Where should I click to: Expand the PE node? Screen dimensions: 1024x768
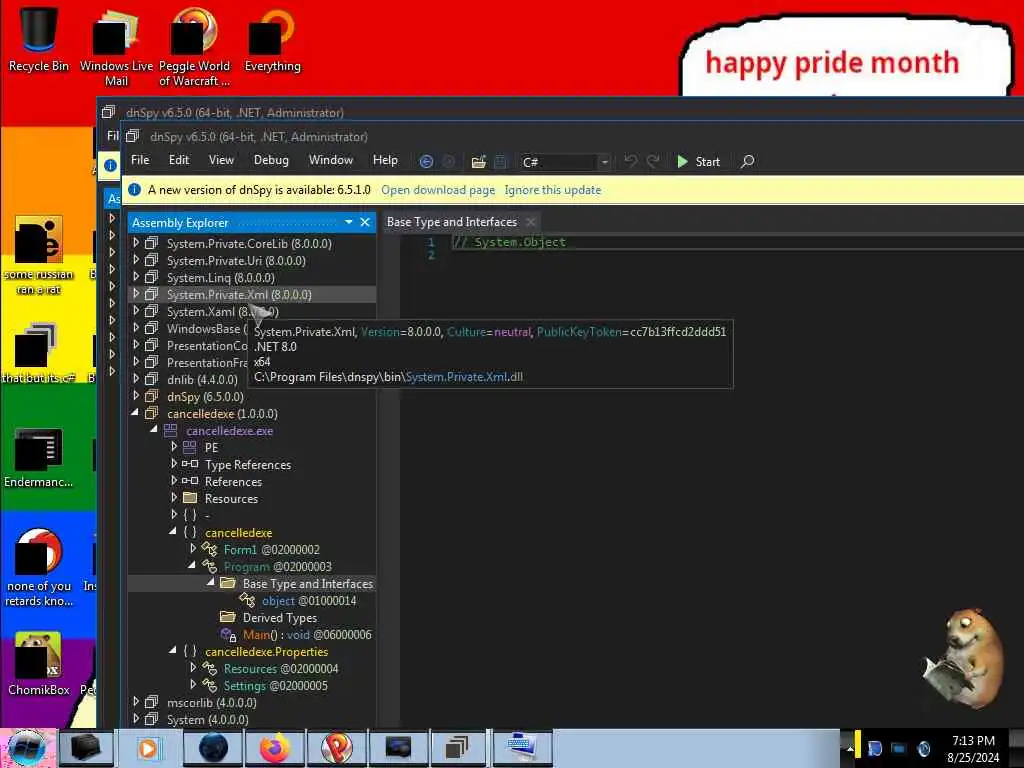pyautogui.click(x=174, y=447)
